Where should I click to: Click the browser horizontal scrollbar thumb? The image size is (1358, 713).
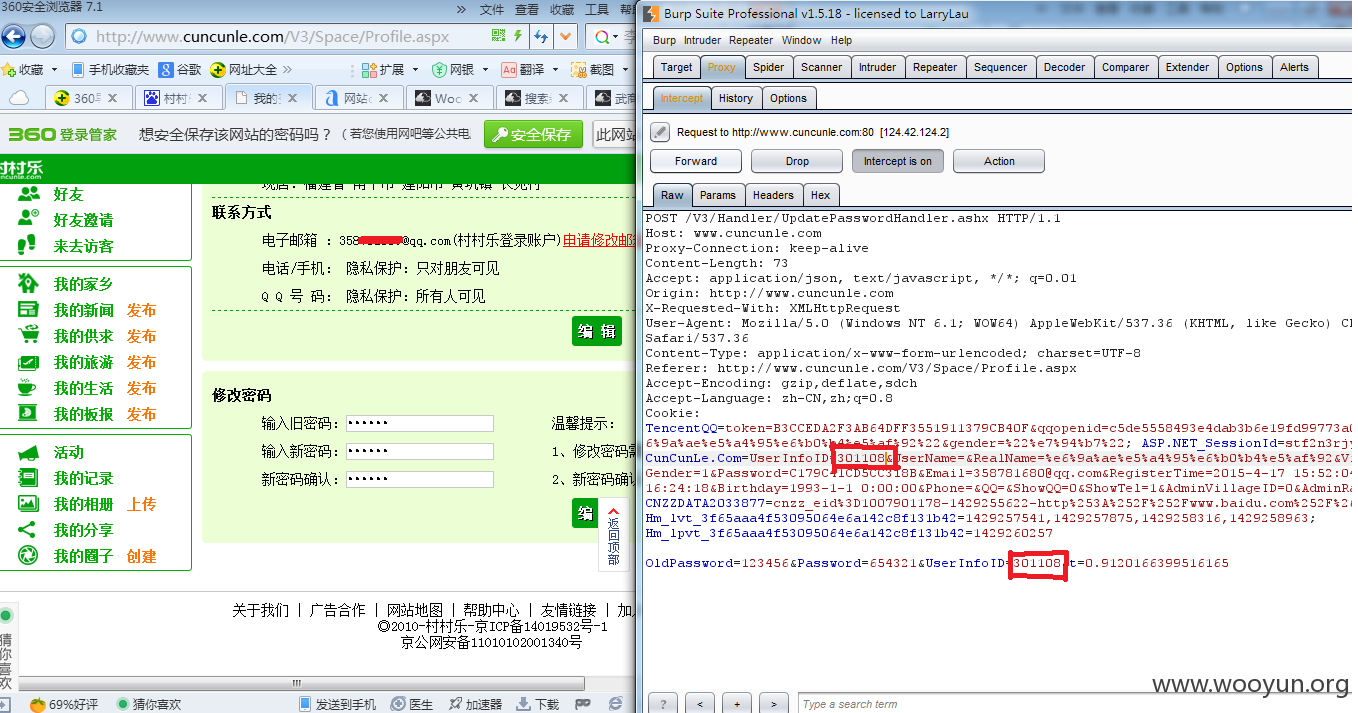(x=297, y=682)
